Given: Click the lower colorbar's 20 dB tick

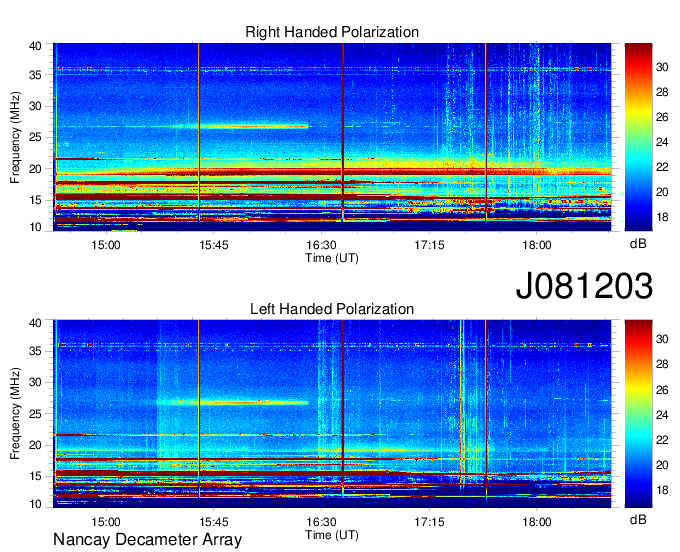Looking at the screenshot, I should point(662,465).
